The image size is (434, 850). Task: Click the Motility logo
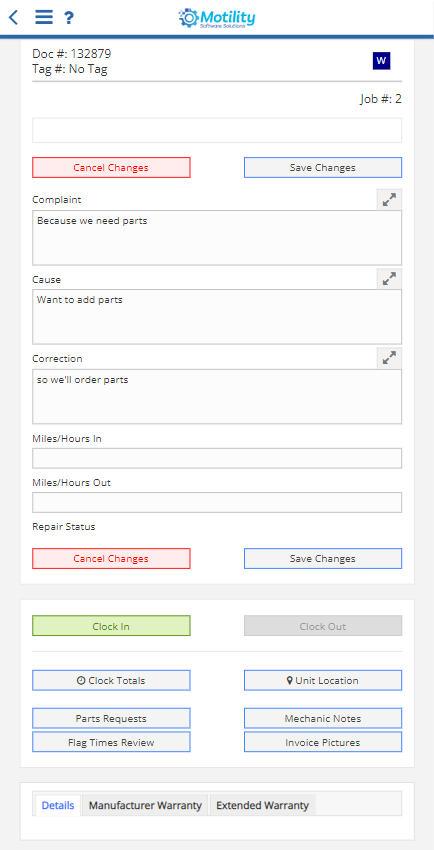click(217, 18)
